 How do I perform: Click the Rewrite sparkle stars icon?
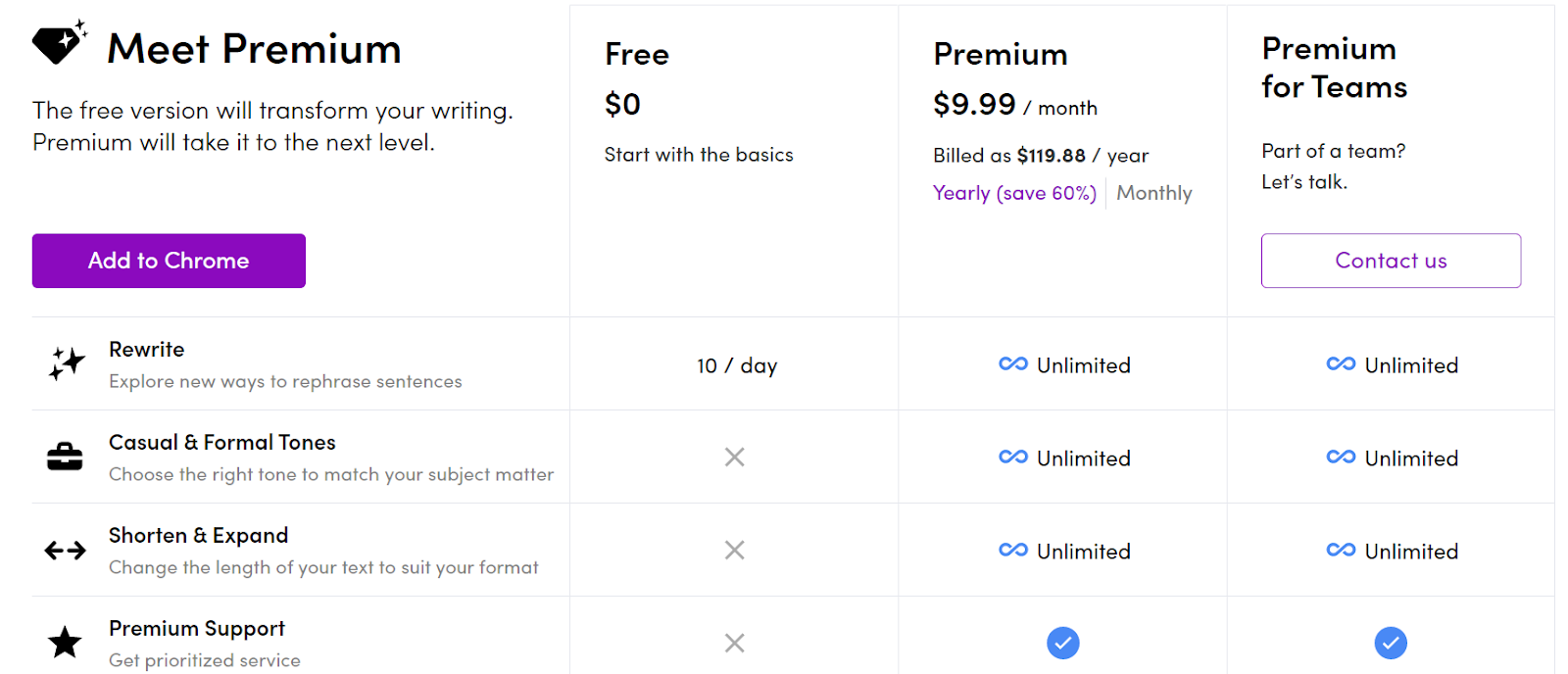point(67,363)
